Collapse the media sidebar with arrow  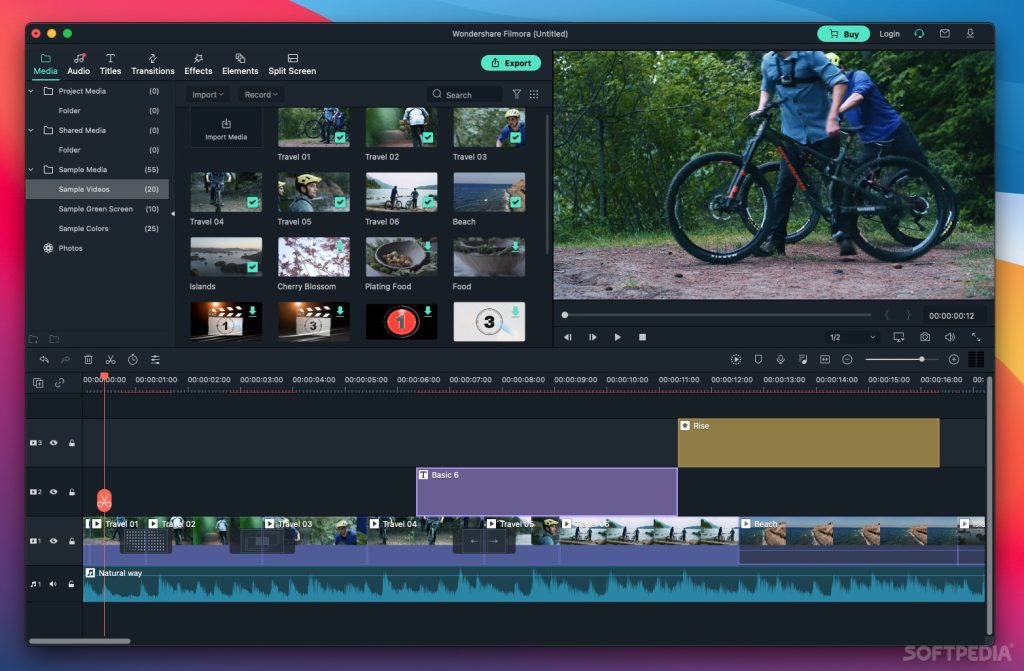pos(172,214)
